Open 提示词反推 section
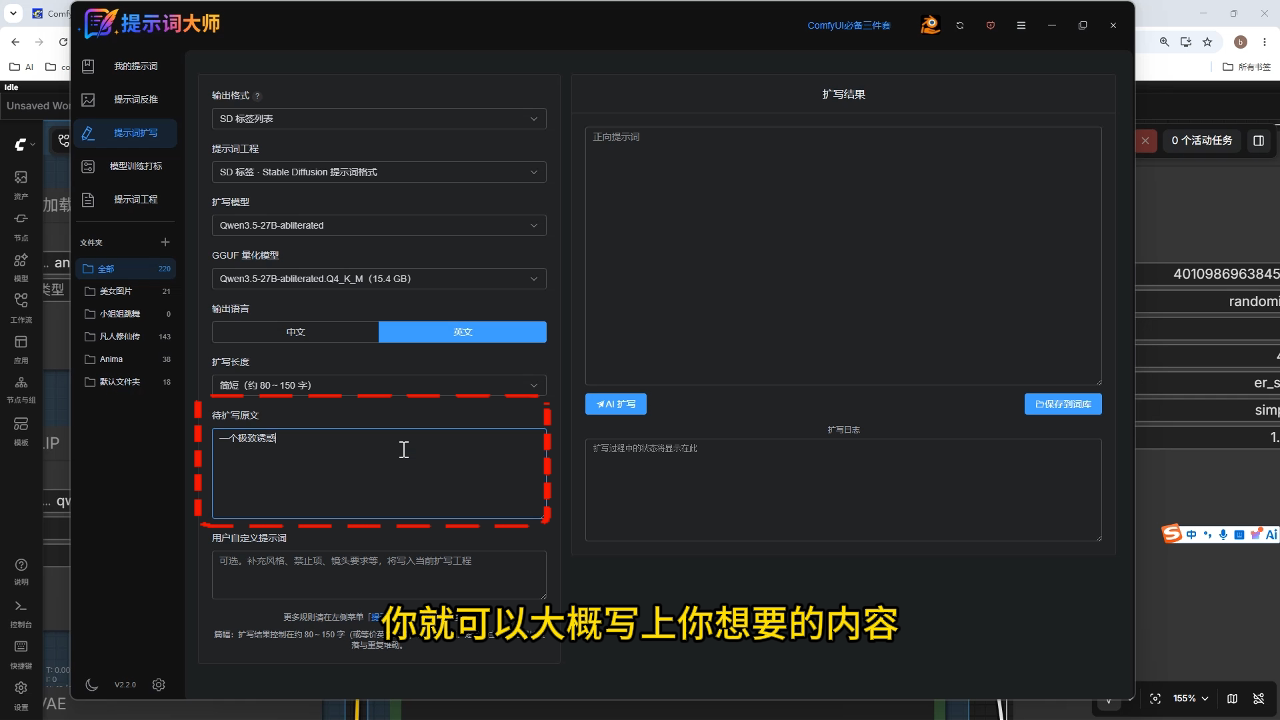The image size is (1280, 720). (125, 99)
